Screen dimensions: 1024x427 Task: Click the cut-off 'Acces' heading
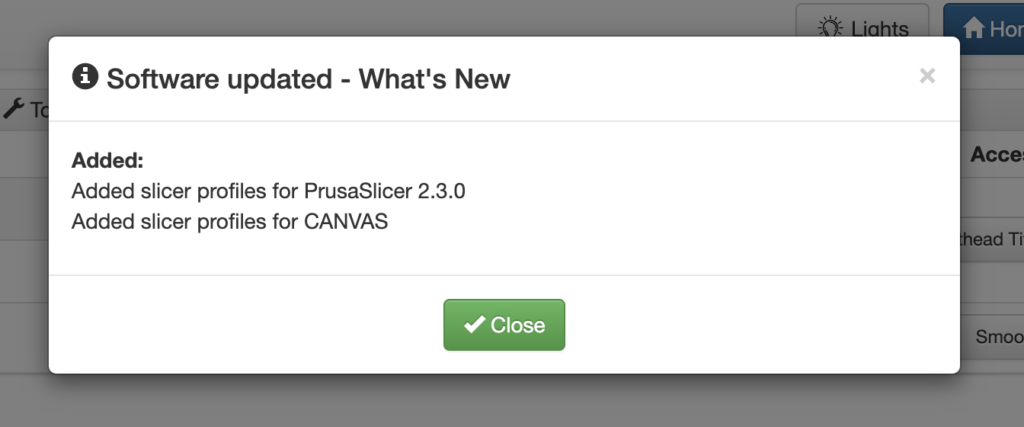pyautogui.click(x=997, y=155)
